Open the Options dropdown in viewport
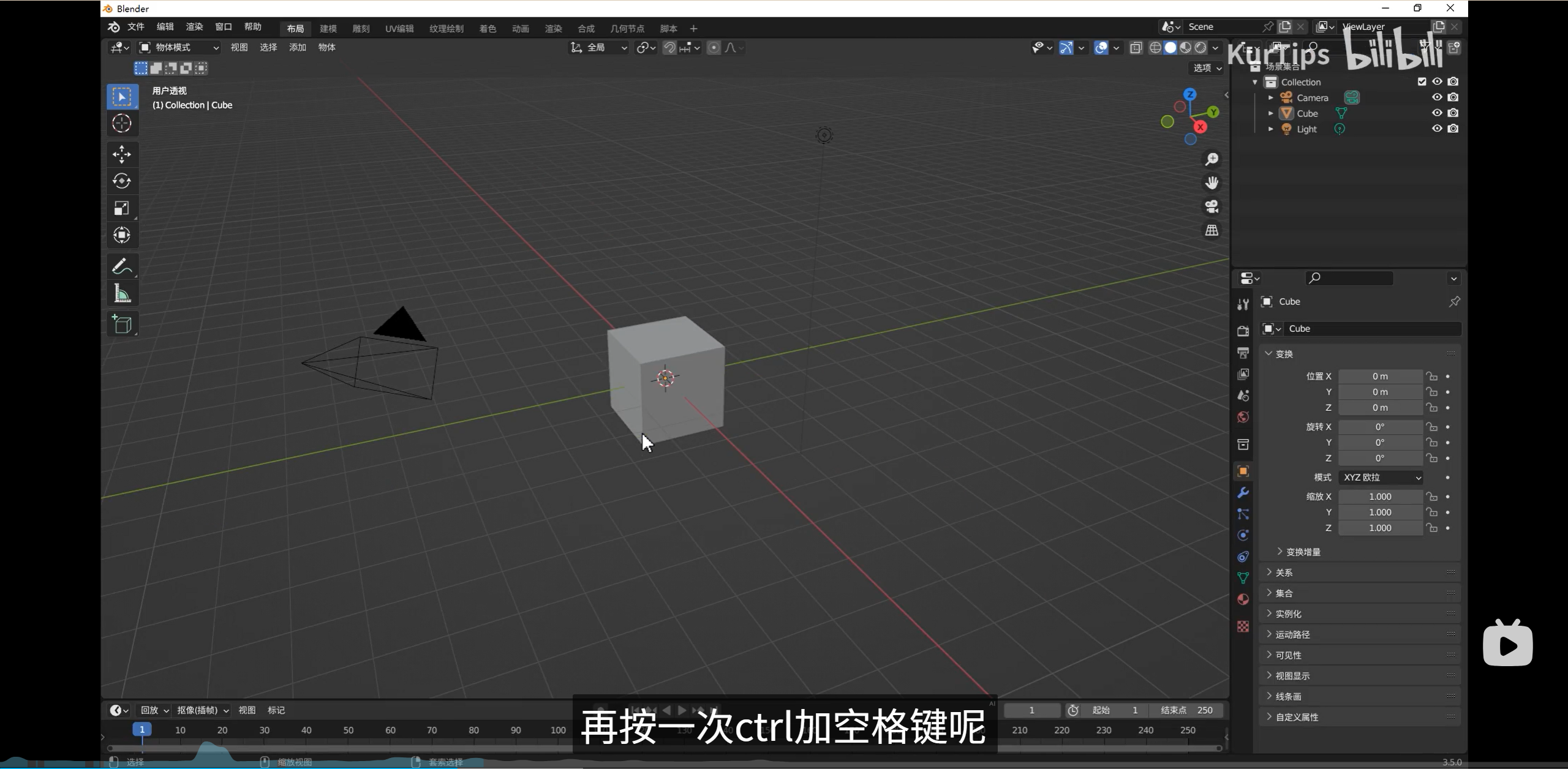1568x769 pixels. (1207, 68)
